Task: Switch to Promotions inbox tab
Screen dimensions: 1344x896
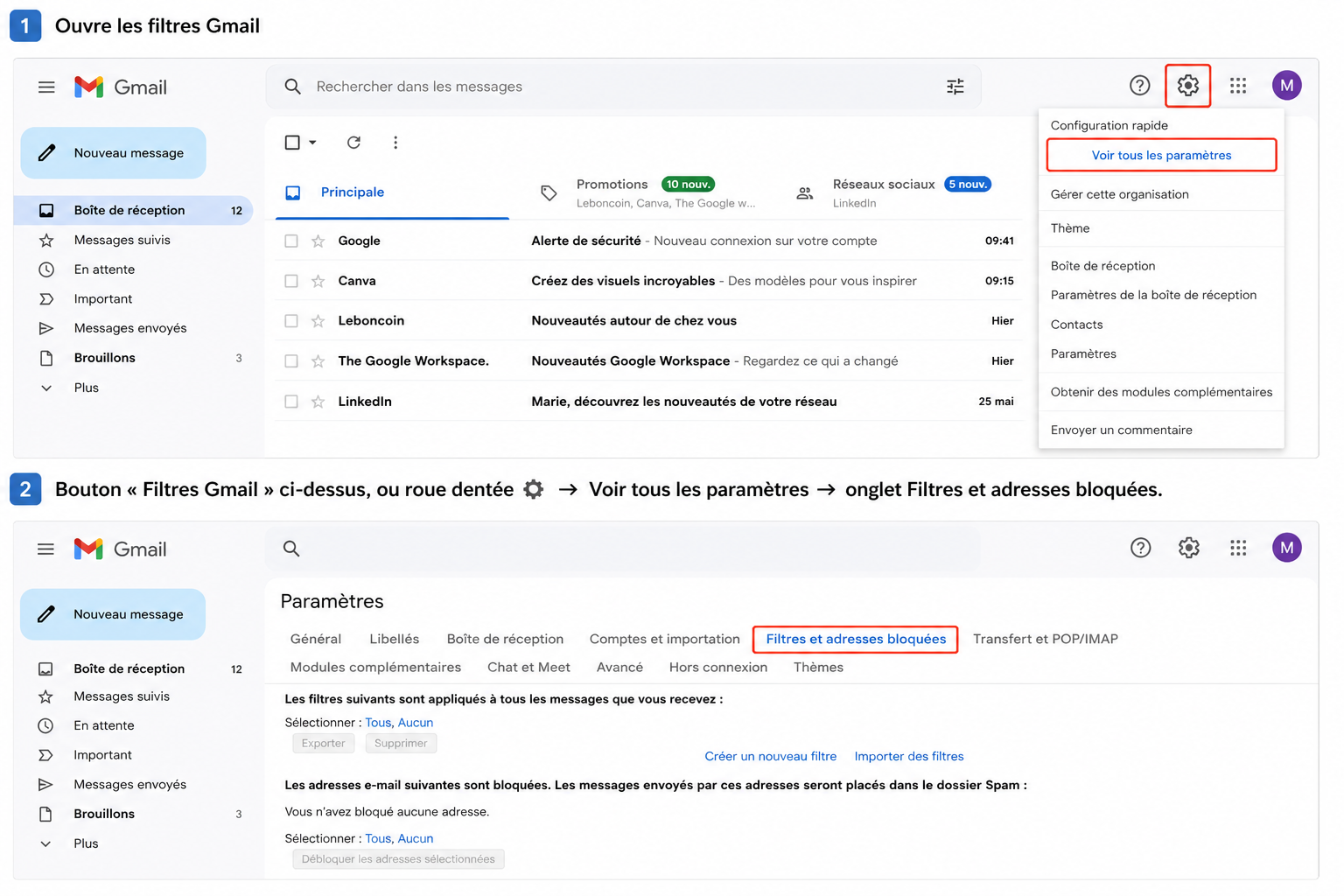Action: point(647,192)
